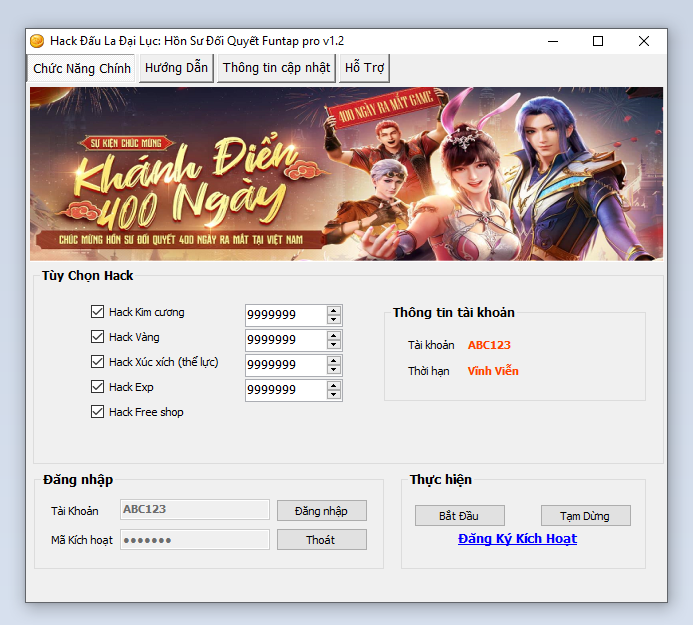
Task: Open the Thông tin cập nhật tab
Action: click(276, 68)
